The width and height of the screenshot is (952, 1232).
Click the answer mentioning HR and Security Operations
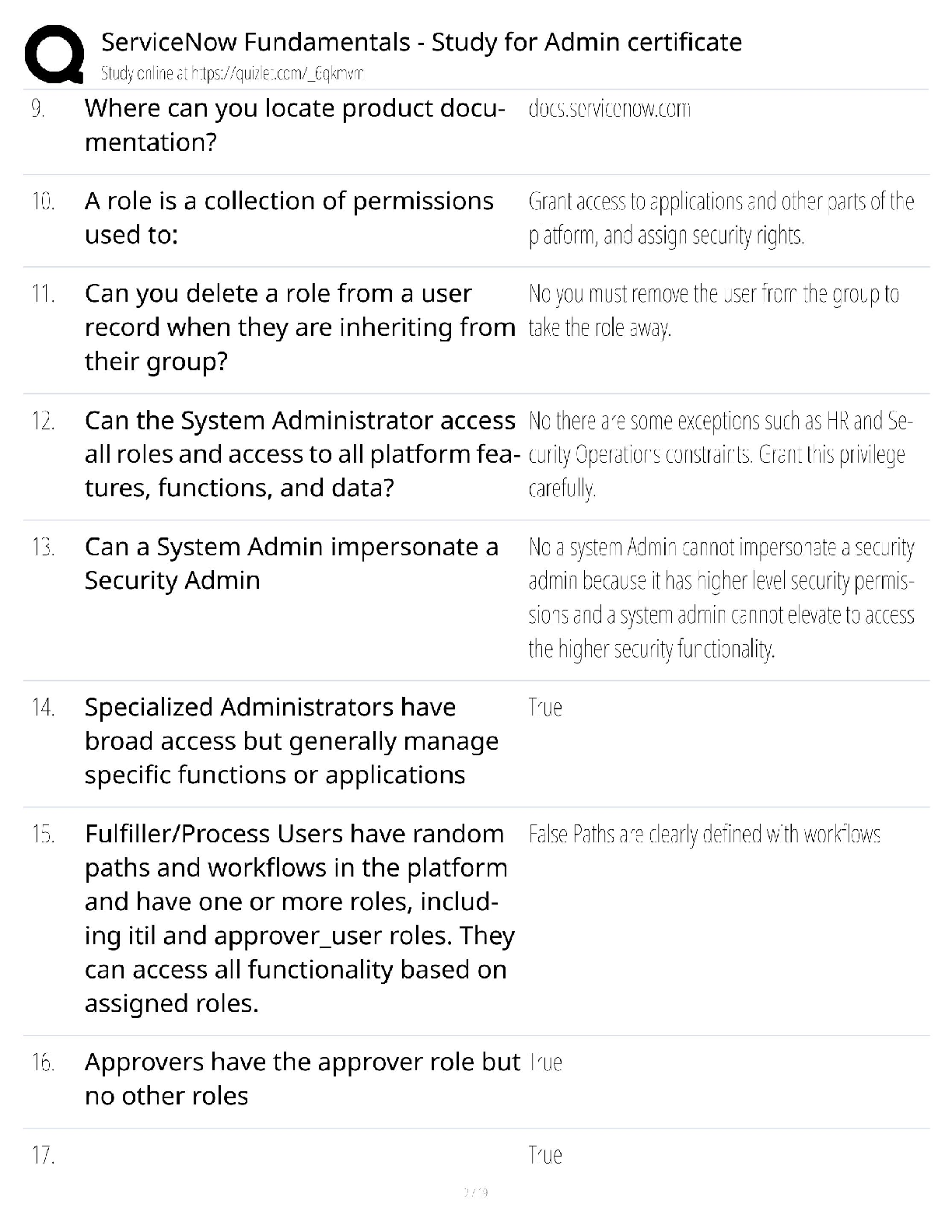click(719, 453)
